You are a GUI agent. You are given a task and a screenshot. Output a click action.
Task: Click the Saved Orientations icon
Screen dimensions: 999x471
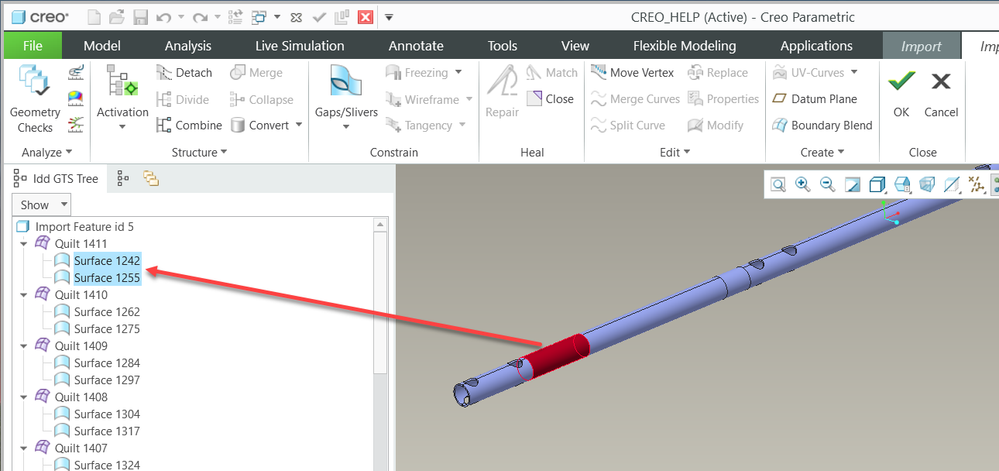tap(903, 185)
